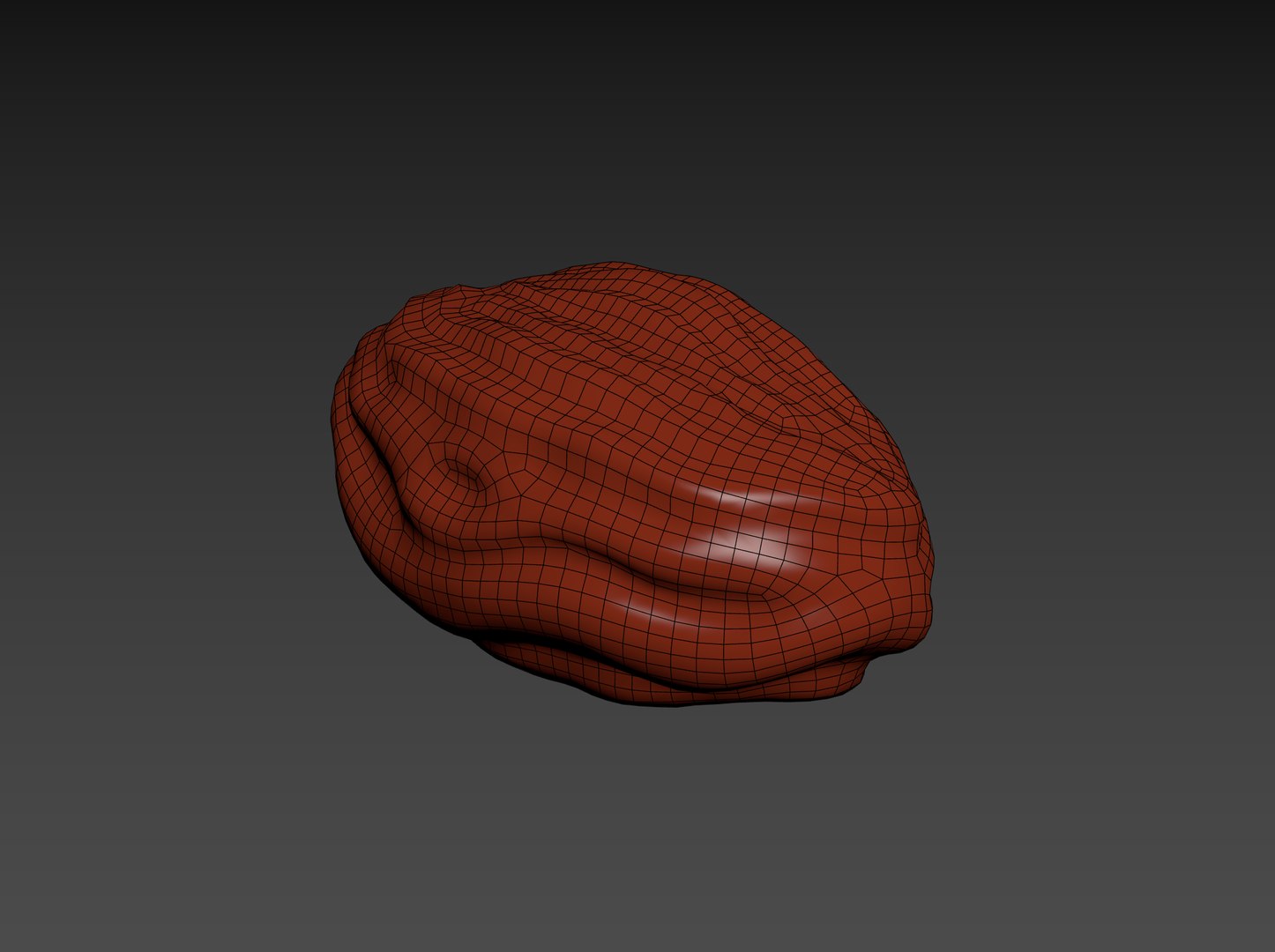Click the red wireframe mesh object
The image size is (1275, 952).
tap(630, 483)
